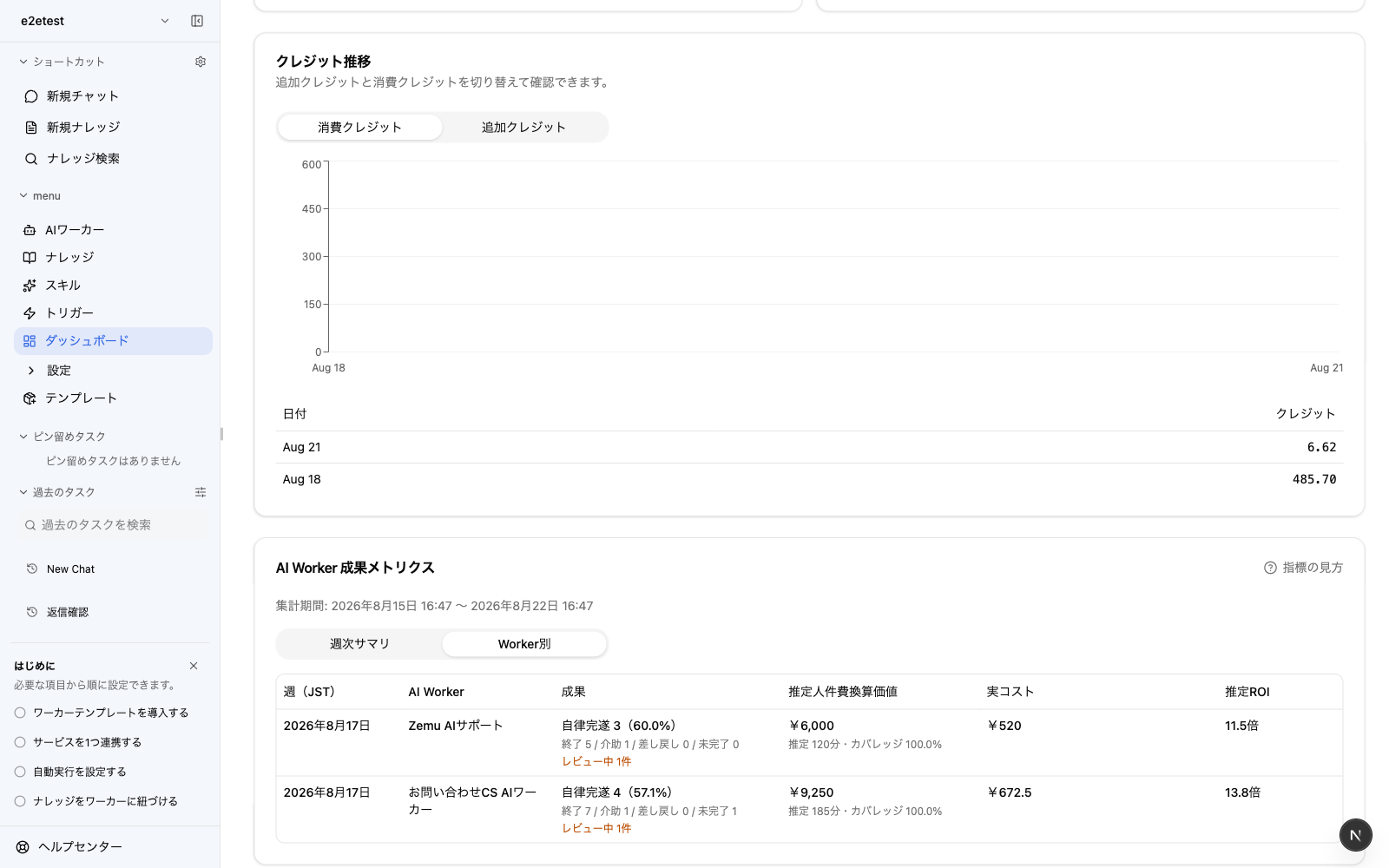
Task: Switch to 消費クレジット tab
Action: click(360, 128)
